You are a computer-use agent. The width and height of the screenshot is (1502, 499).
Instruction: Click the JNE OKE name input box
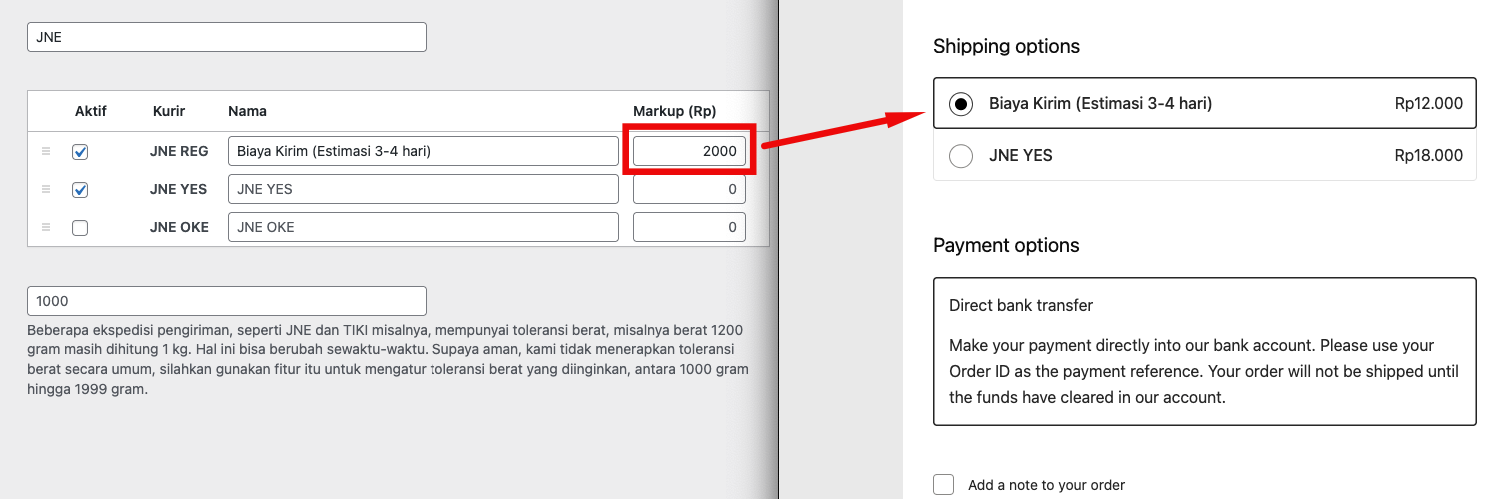[422, 227]
